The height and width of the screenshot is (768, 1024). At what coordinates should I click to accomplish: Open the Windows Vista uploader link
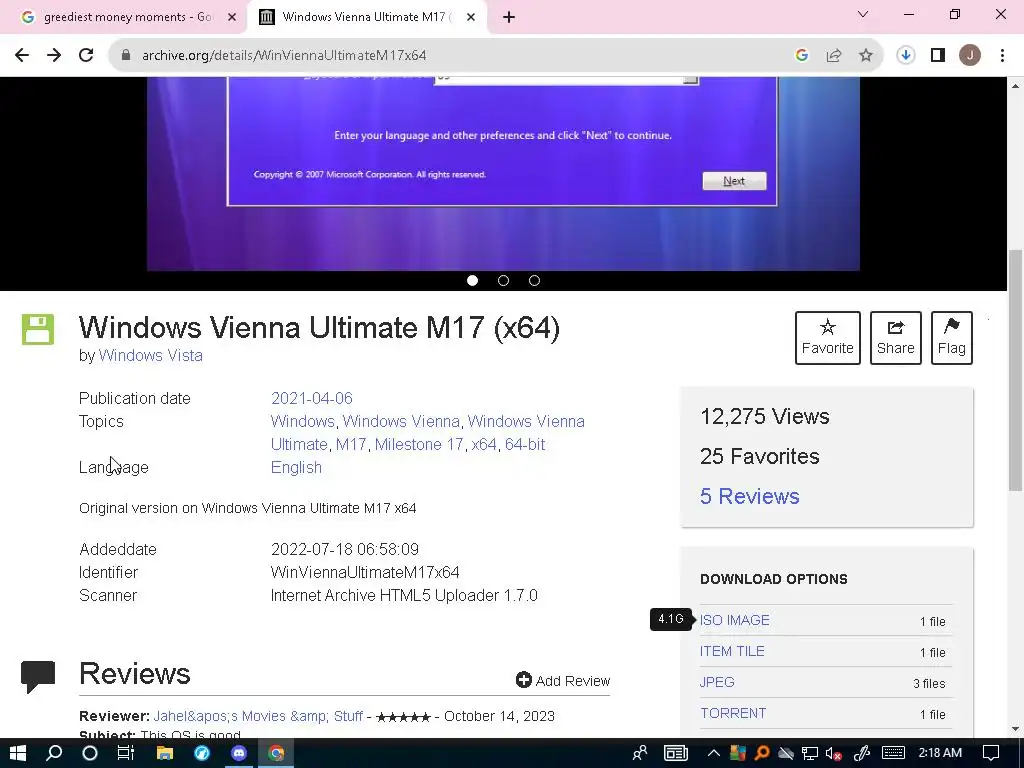151,355
